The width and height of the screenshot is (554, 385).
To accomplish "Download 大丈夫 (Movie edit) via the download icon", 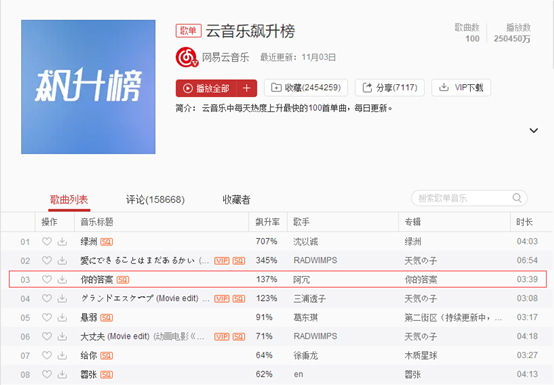I will [x=62, y=336].
